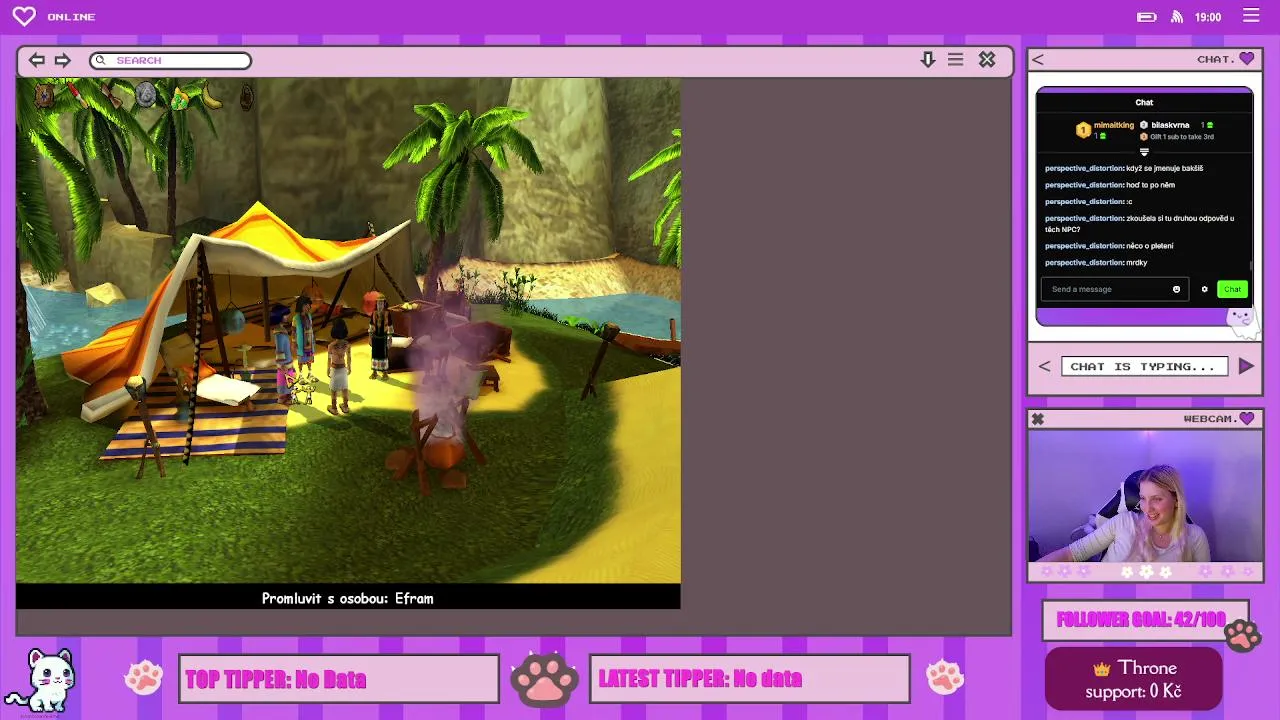Click the "Promluvit s osobou: Efram" caption
This screenshot has width=1280, height=720.
347,598
